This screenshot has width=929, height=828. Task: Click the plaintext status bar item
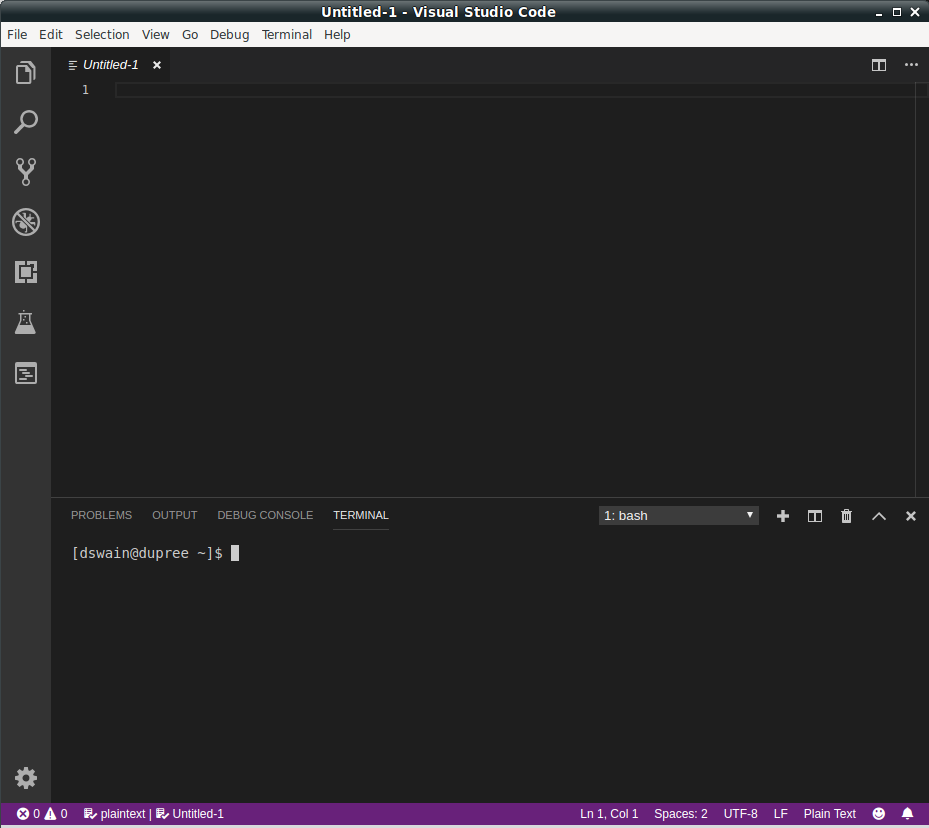tap(114, 814)
